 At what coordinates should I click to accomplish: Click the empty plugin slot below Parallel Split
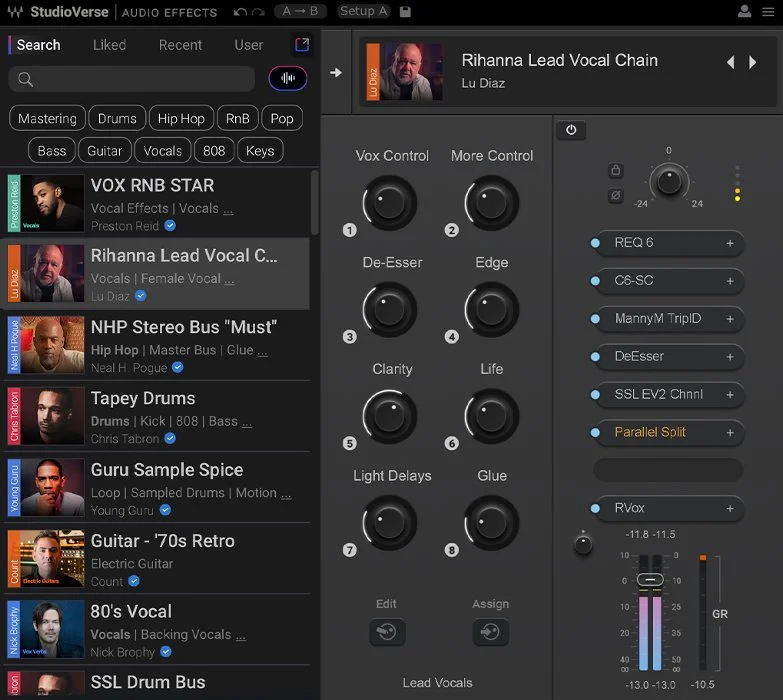coord(668,470)
